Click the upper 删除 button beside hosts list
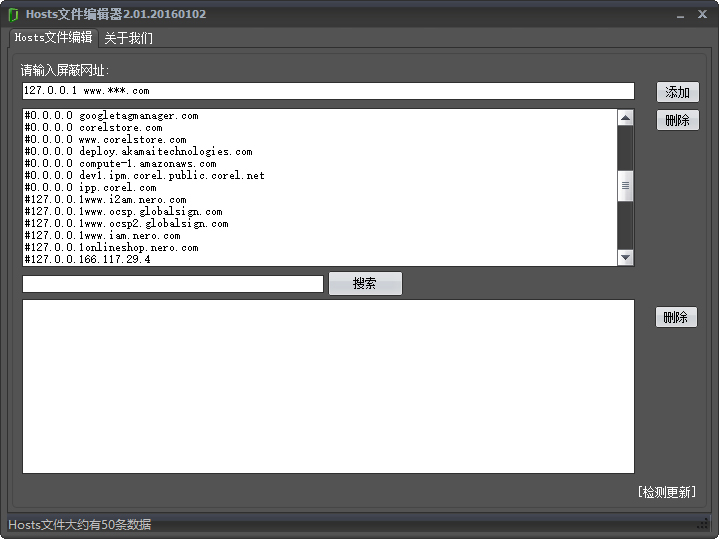The height and width of the screenshot is (539, 719). pyautogui.click(x=677, y=120)
